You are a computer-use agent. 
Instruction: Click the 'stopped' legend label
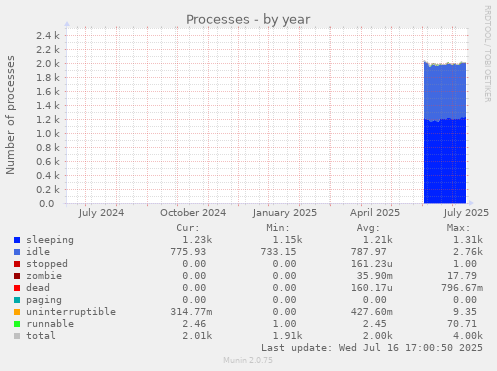(47, 264)
